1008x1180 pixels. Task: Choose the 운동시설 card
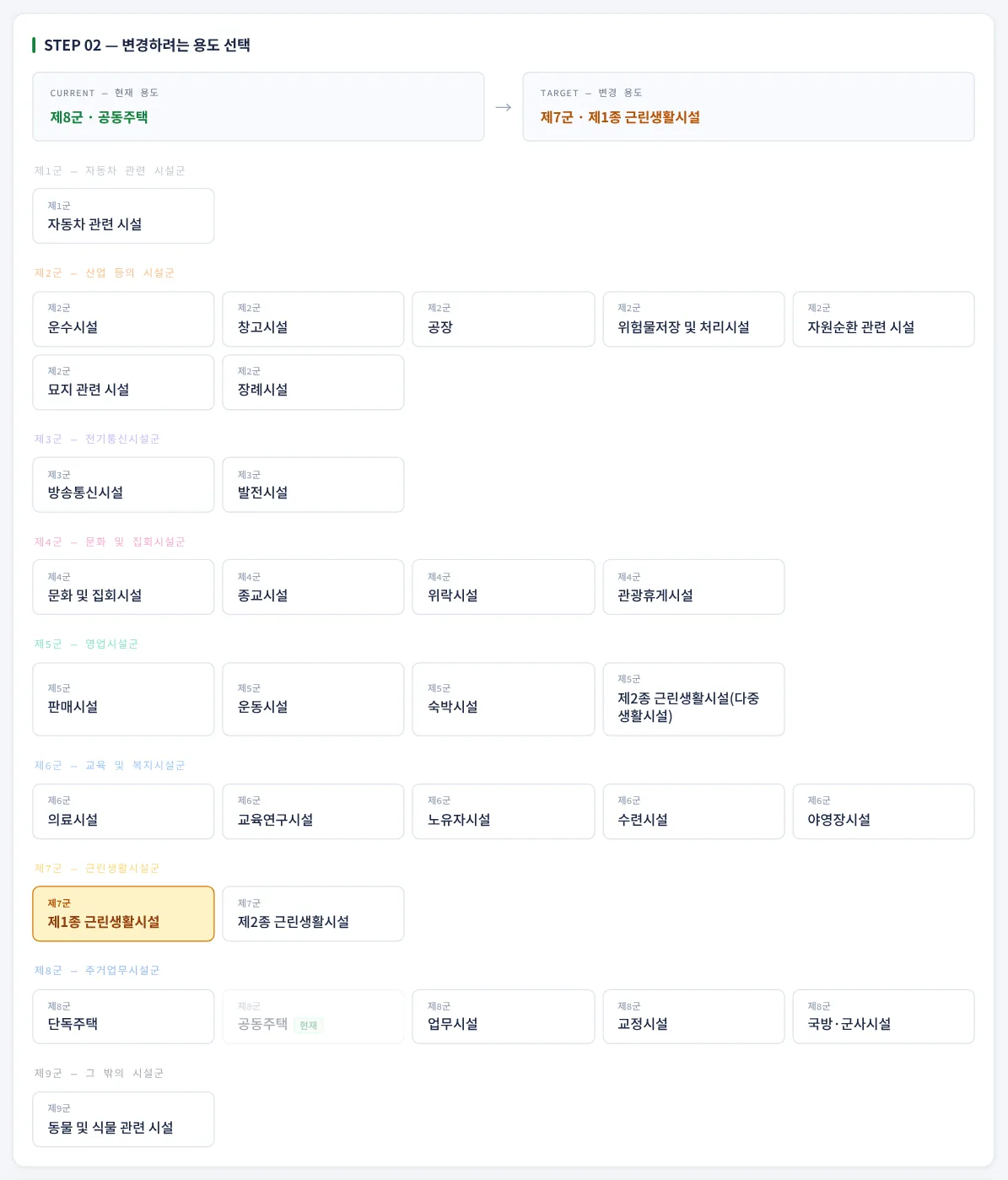click(x=313, y=699)
